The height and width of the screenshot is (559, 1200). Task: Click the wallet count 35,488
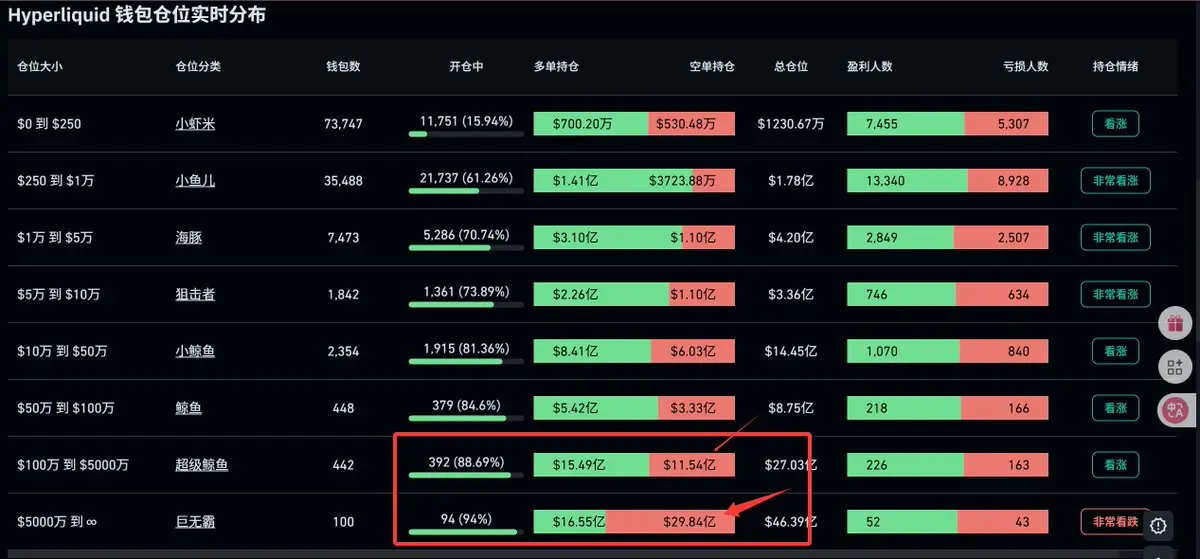point(343,181)
